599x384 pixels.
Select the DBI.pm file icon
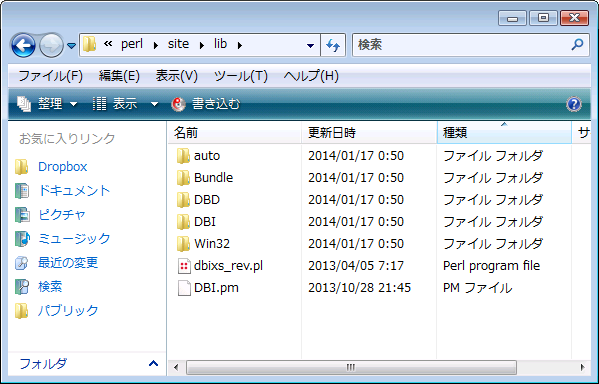coord(184,288)
